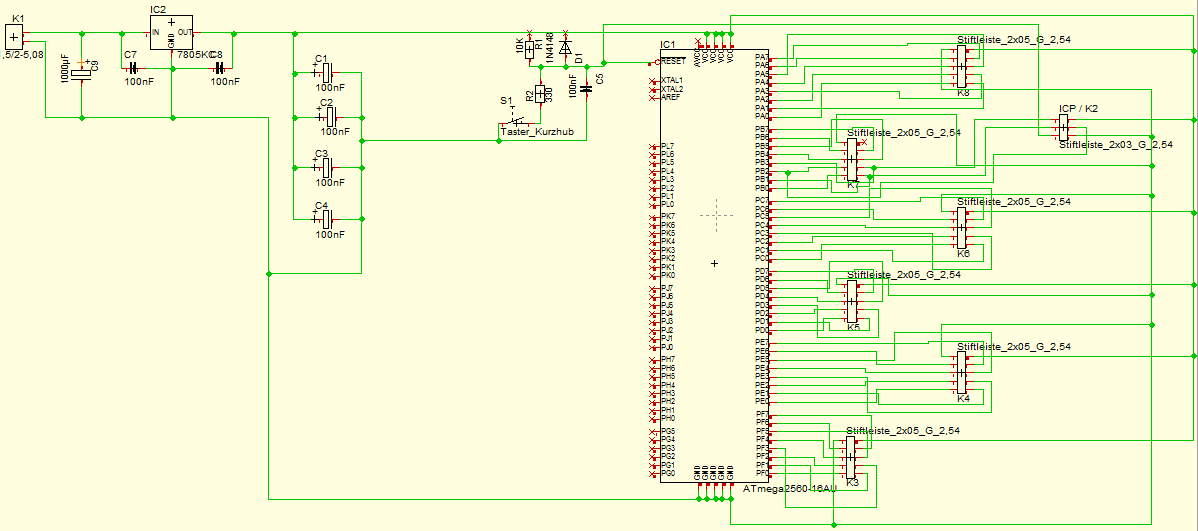Click the PF0 pin label
The image size is (1198, 531).
762,473
